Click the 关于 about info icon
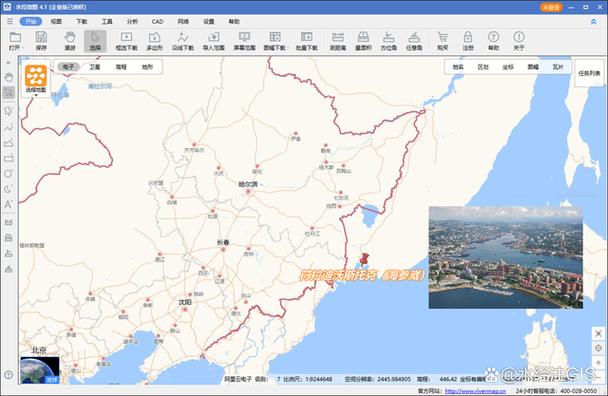The image size is (608, 396). tap(519, 37)
